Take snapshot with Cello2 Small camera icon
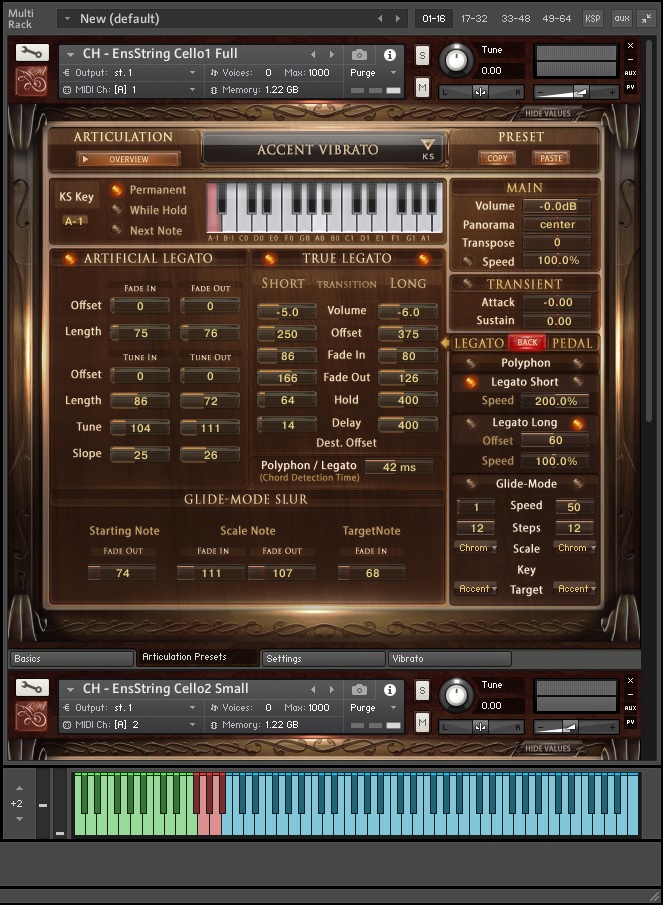The image size is (663, 905). point(359,690)
